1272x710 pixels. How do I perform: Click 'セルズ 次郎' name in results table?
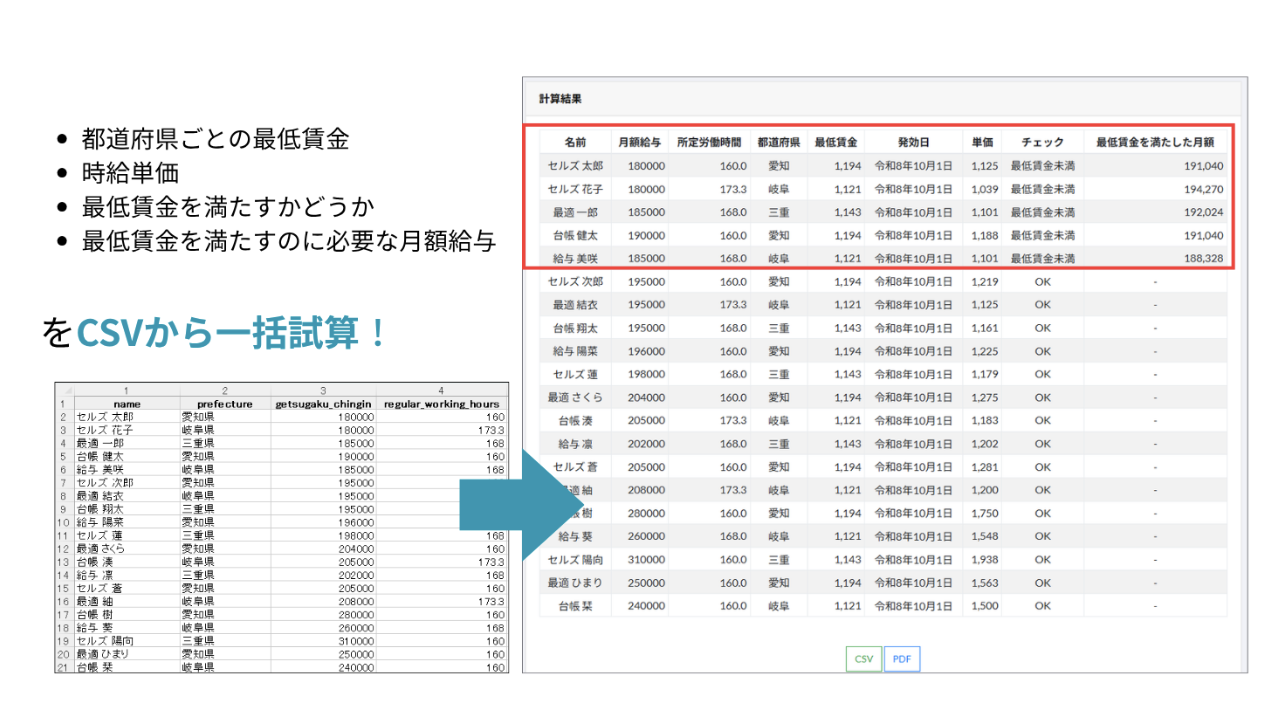[x=575, y=282]
